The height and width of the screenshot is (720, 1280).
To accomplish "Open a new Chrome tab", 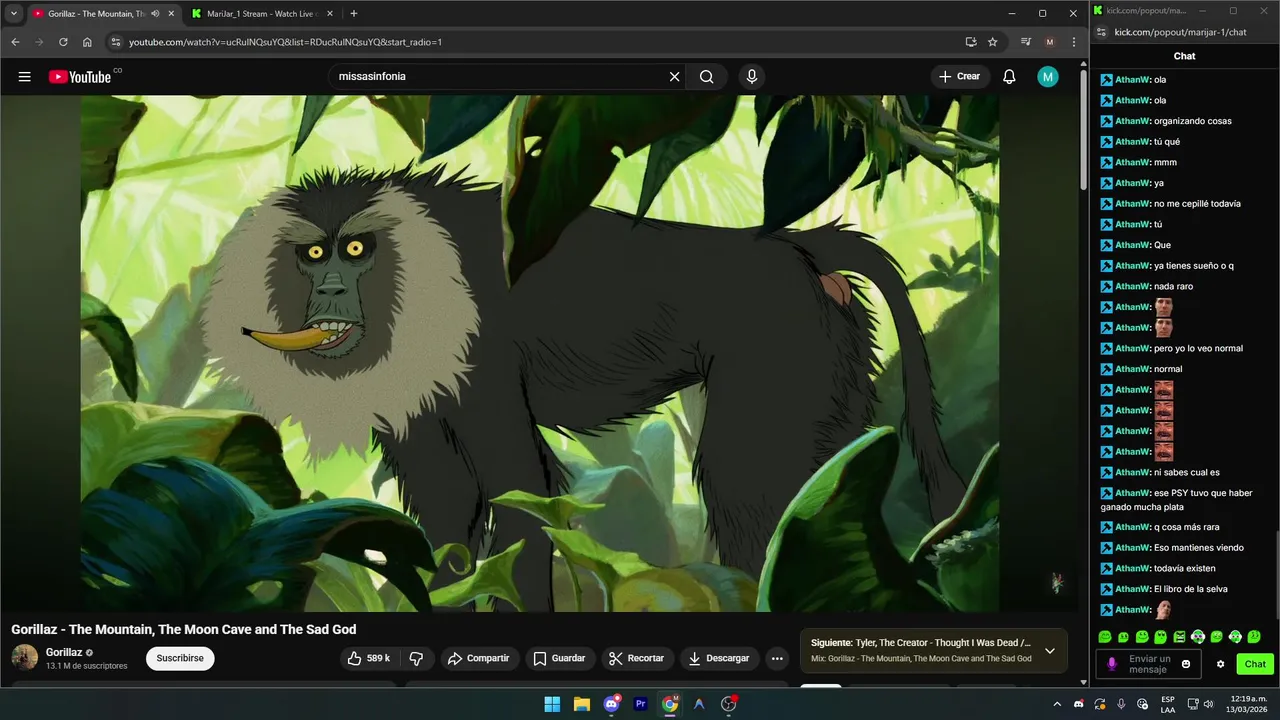I will point(353,14).
